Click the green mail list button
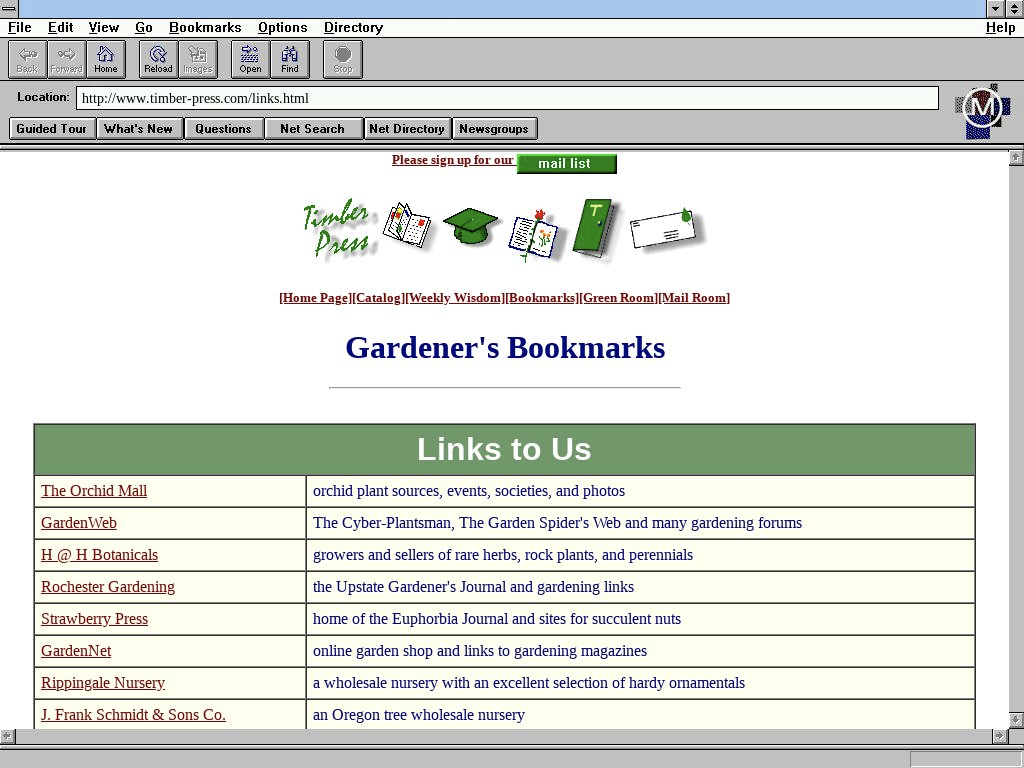The height and width of the screenshot is (768, 1024). click(566, 164)
